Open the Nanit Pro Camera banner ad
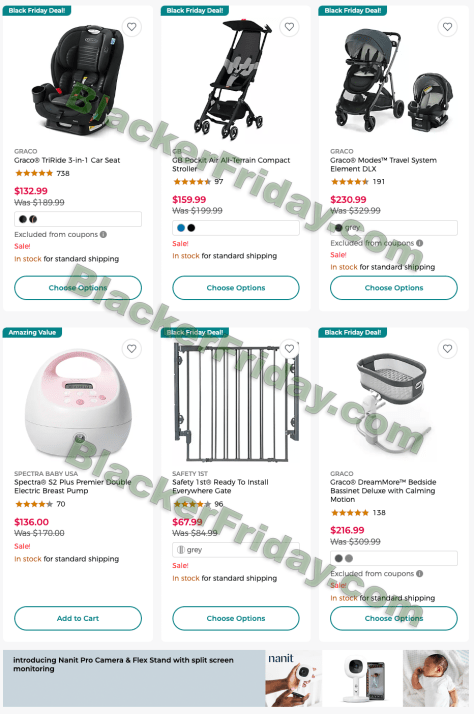 coord(236,678)
